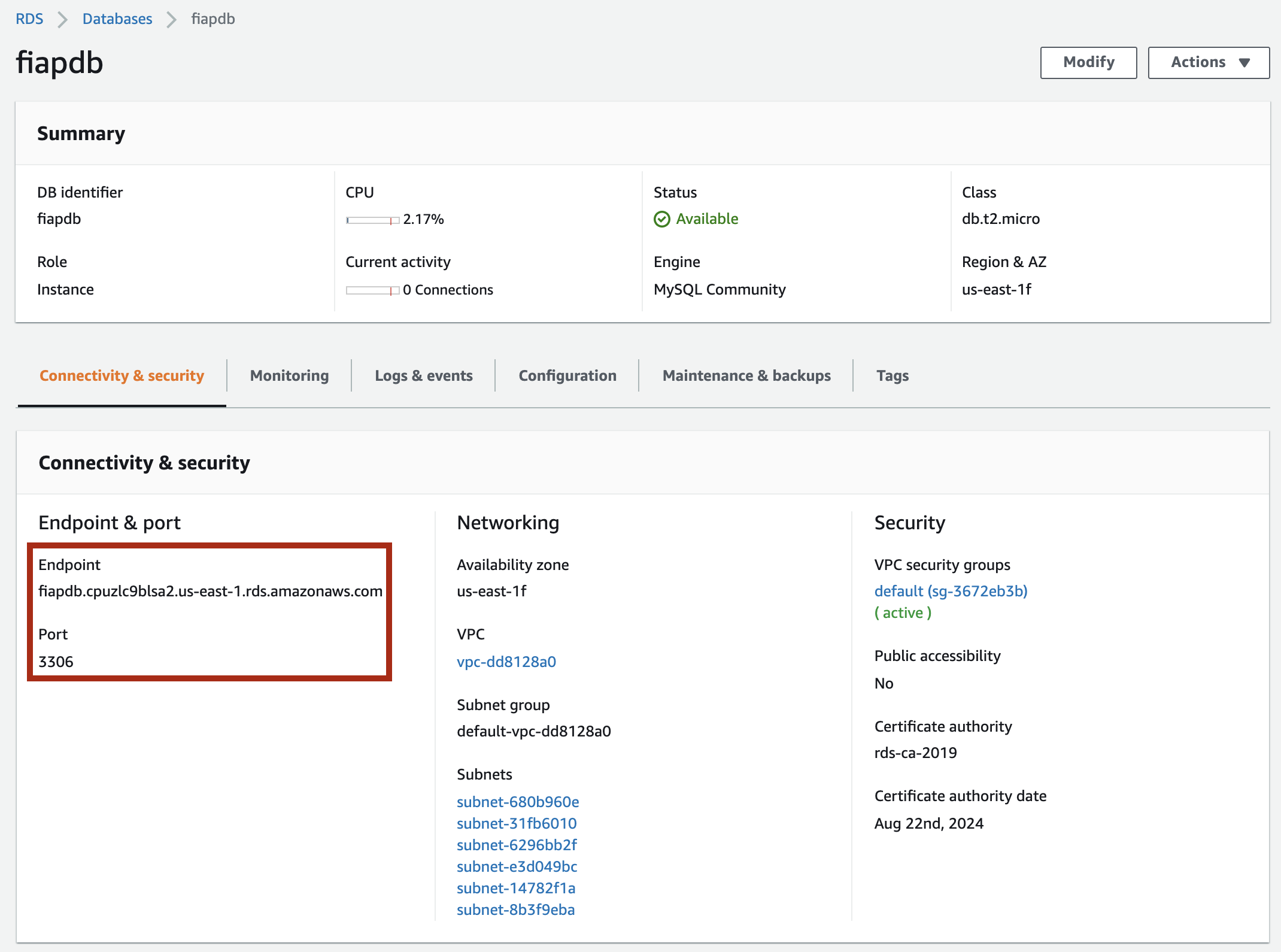Image resolution: width=1281 pixels, height=952 pixels.
Task: Open the Logs & events tab
Action: (x=423, y=375)
